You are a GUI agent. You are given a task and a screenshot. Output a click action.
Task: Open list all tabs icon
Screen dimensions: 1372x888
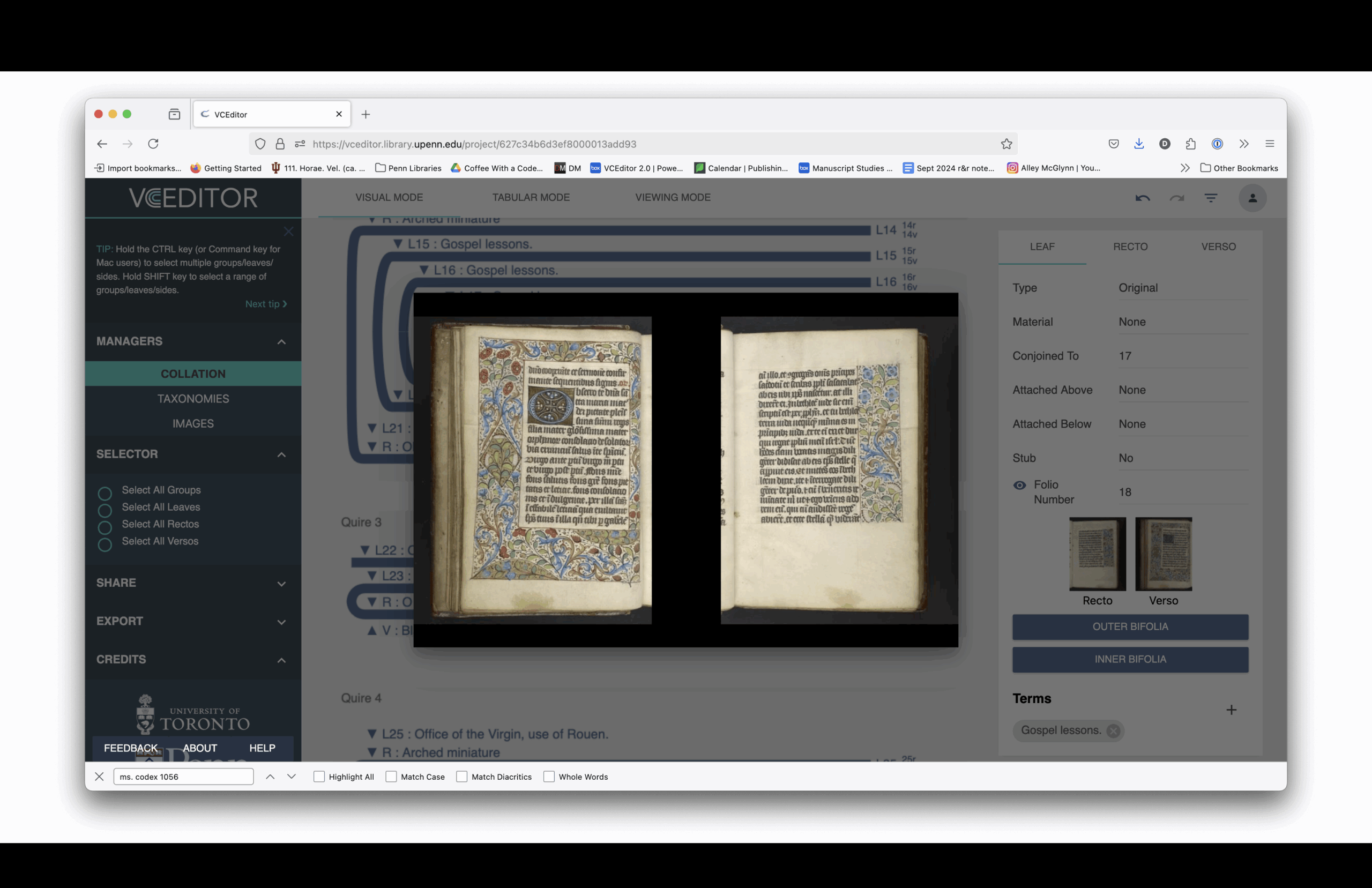[174, 114]
